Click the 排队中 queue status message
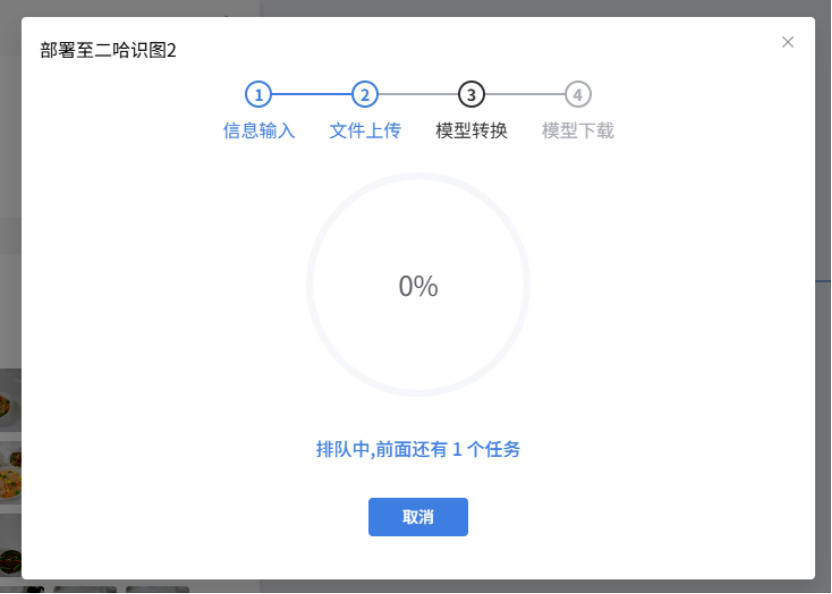Screen dimensions: 832x594 point(418,449)
